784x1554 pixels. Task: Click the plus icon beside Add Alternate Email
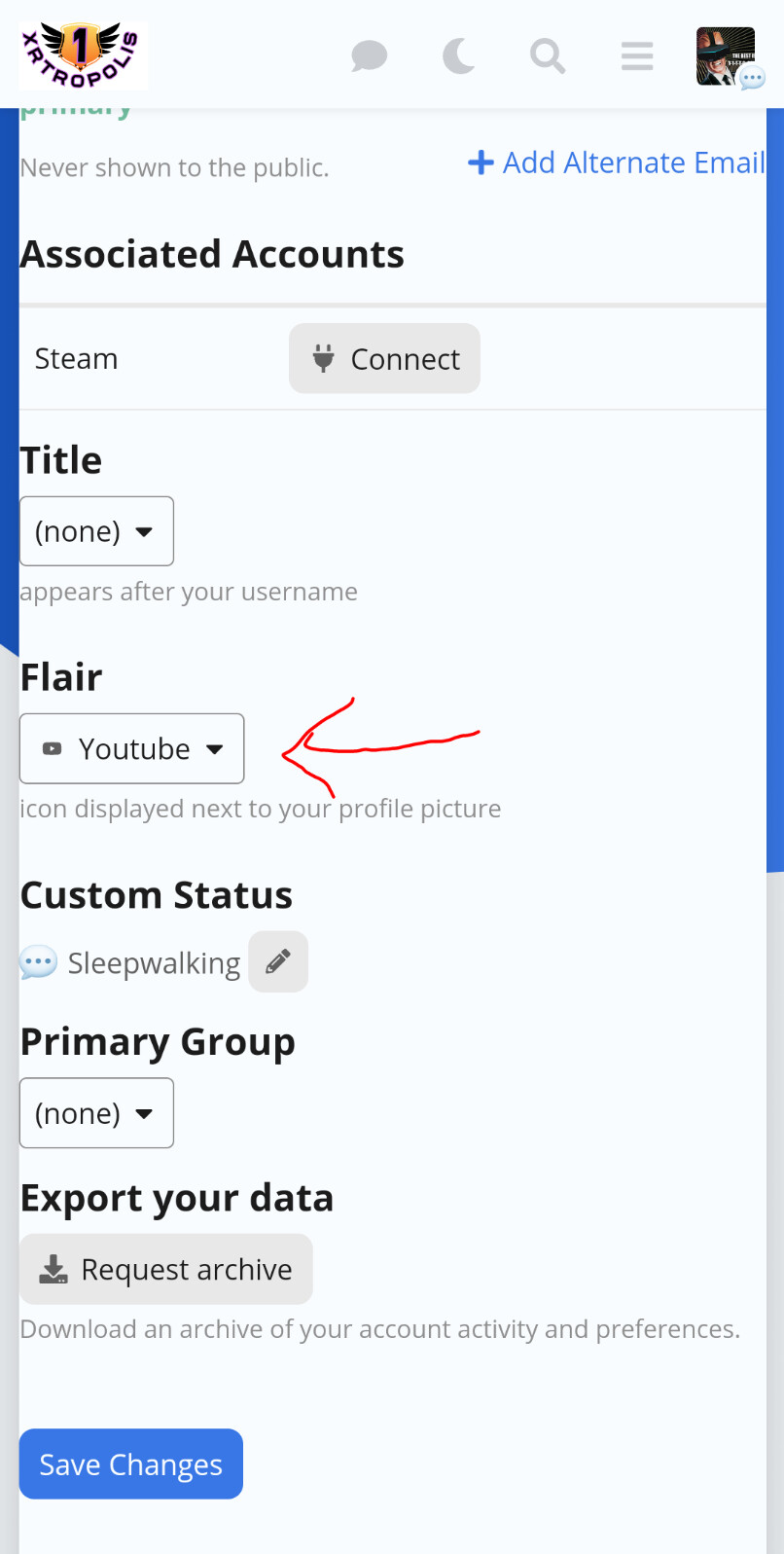point(481,163)
